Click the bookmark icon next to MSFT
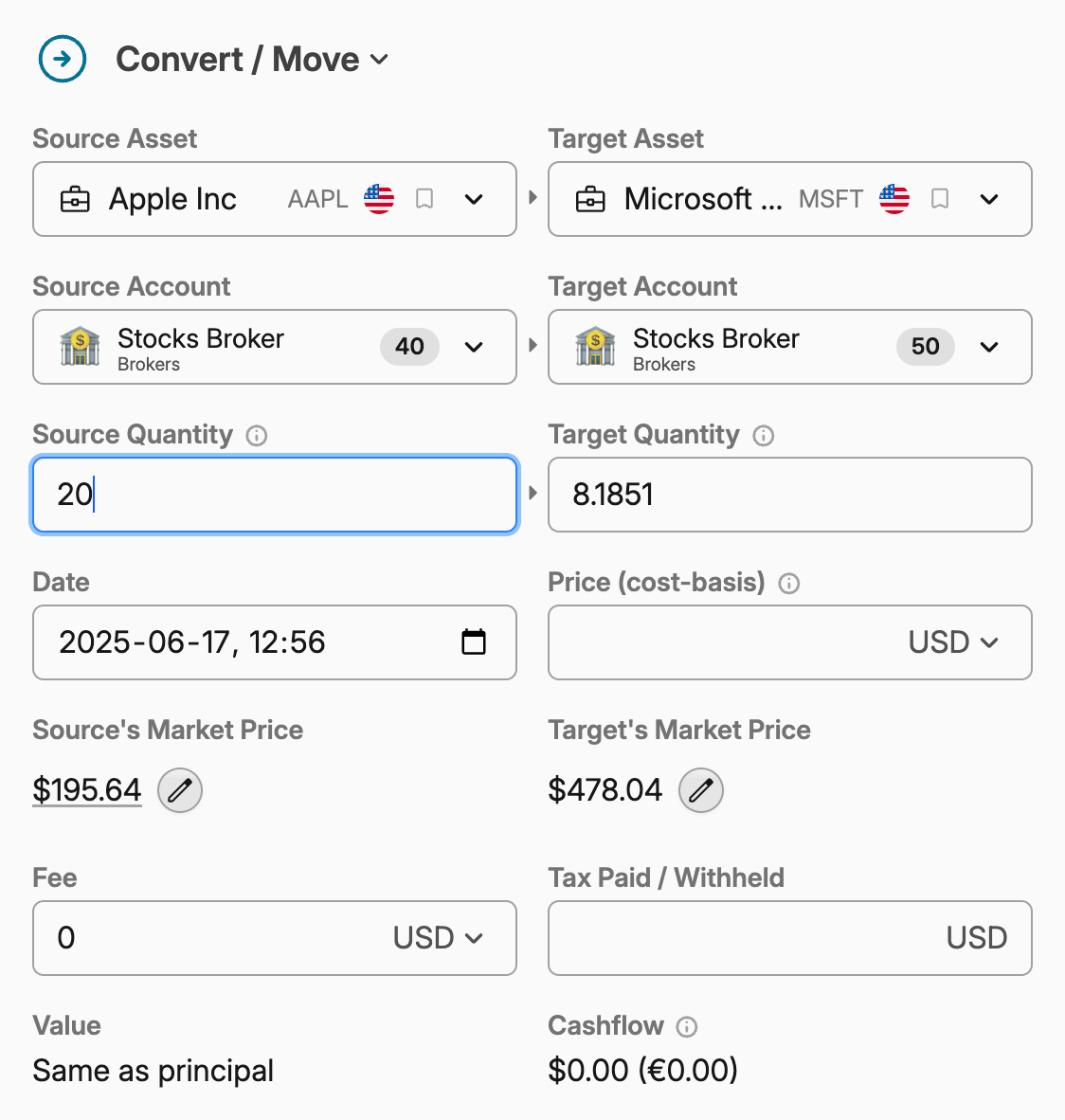This screenshot has width=1065, height=1120. click(940, 199)
